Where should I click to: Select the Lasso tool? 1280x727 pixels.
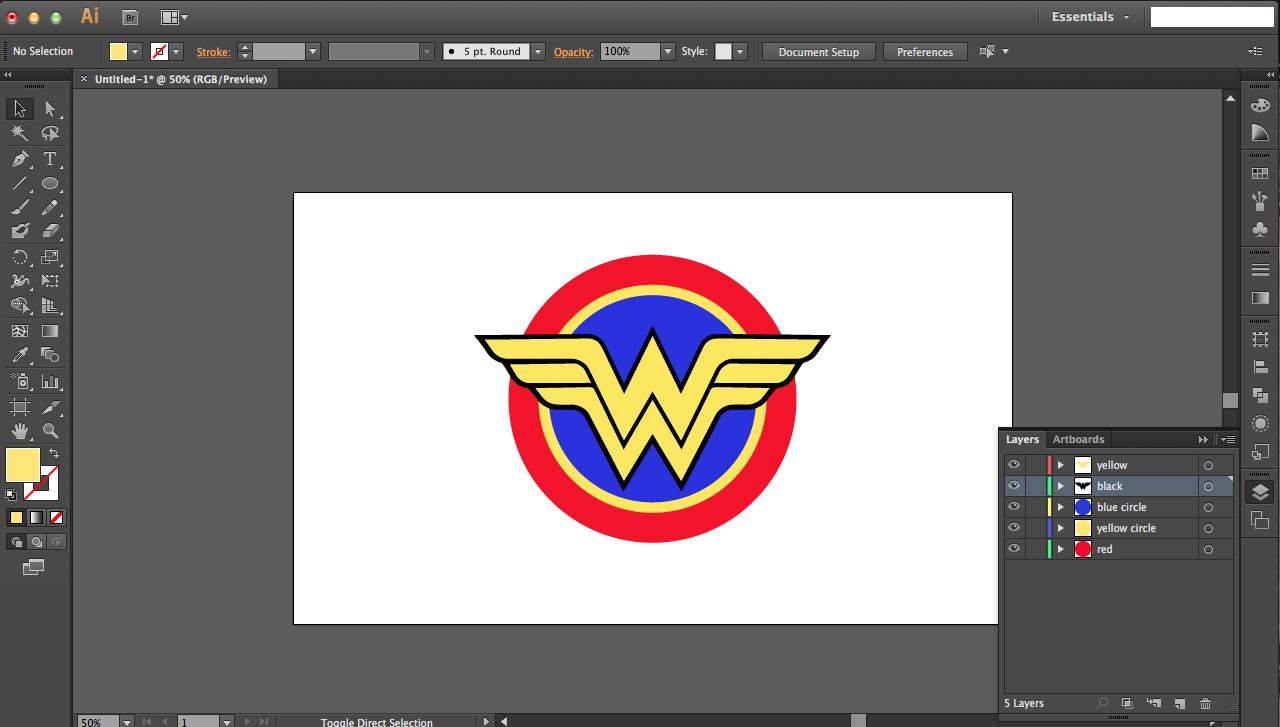(50, 133)
